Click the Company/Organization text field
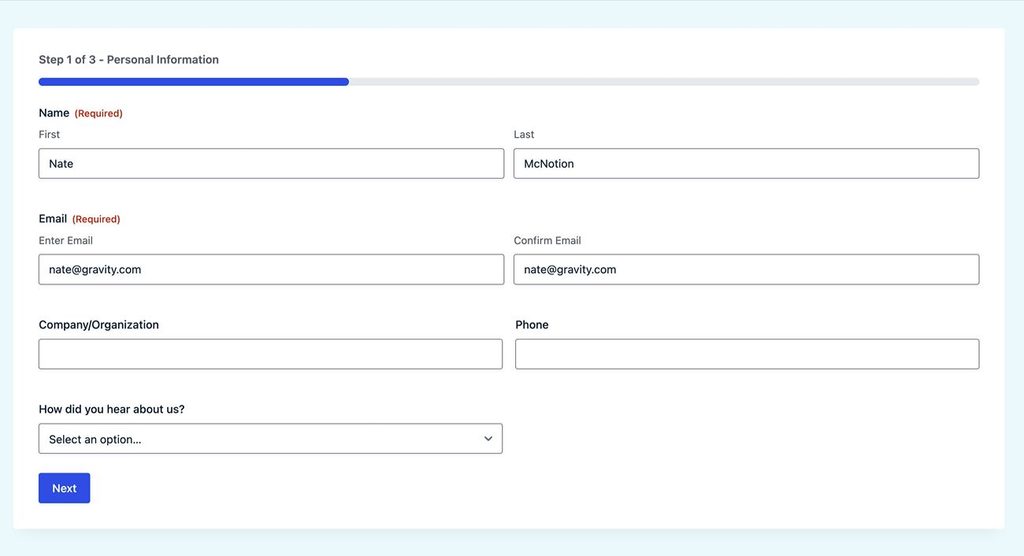The width and height of the screenshot is (1024, 556). point(270,354)
